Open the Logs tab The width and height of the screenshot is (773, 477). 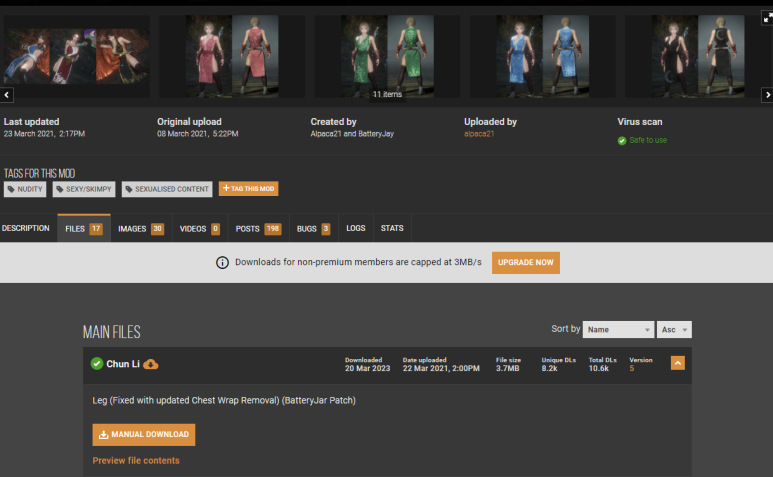pos(355,228)
